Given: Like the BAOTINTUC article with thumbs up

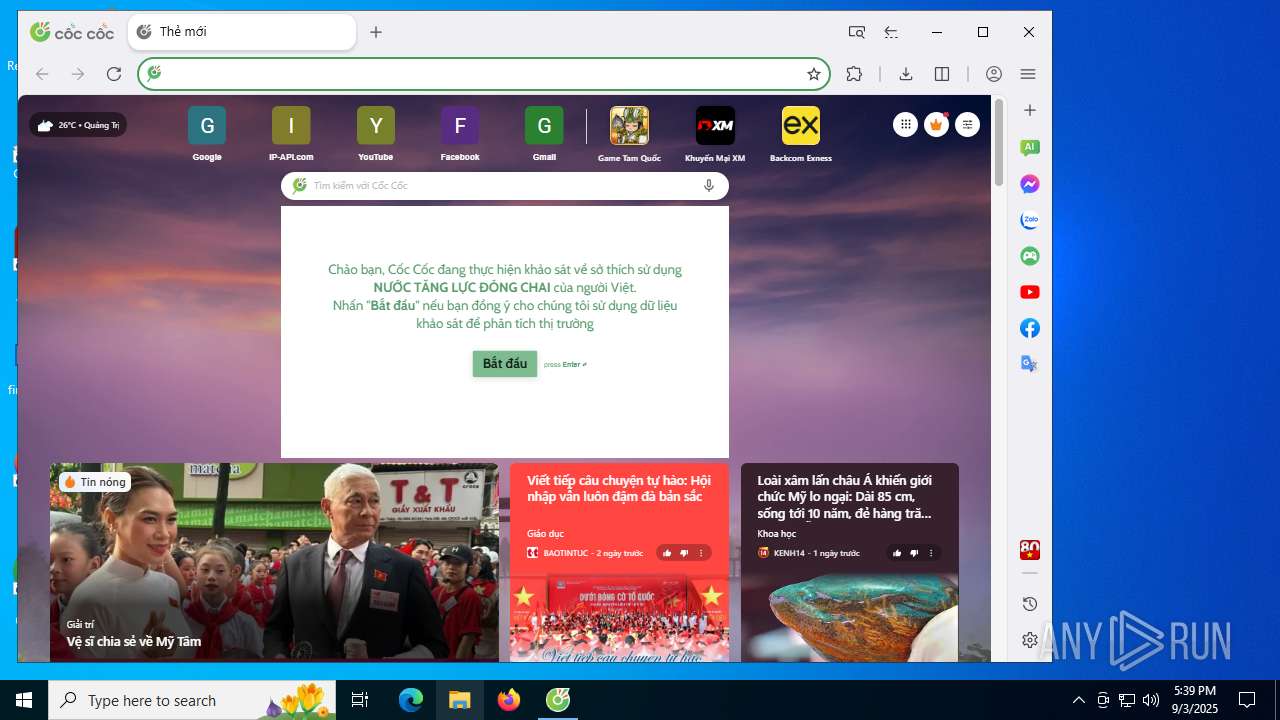Looking at the screenshot, I should point(667,553).
